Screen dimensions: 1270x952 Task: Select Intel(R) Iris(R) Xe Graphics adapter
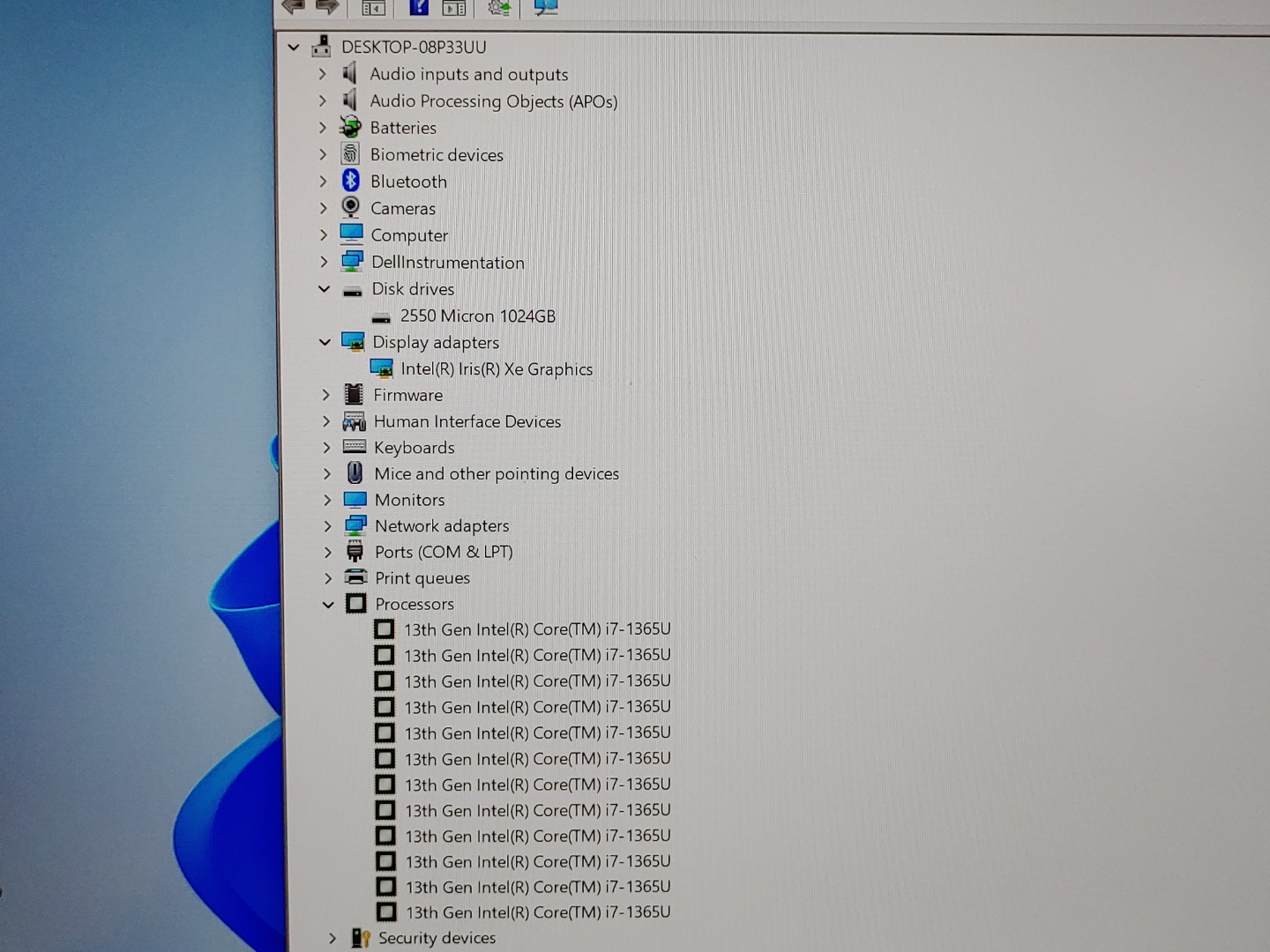click(x=496, y=369)
